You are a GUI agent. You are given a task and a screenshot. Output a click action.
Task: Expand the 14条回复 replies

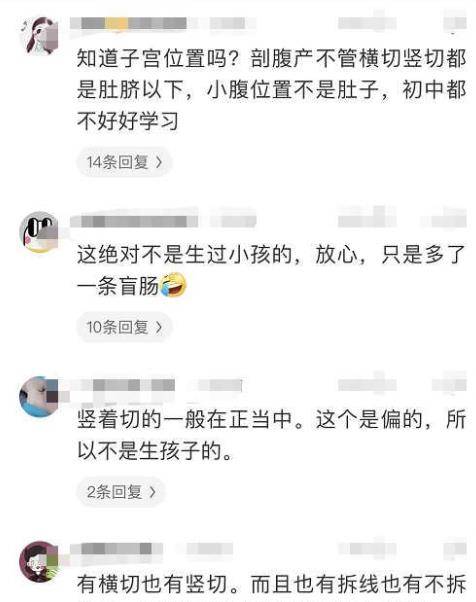tap(124, 162)
